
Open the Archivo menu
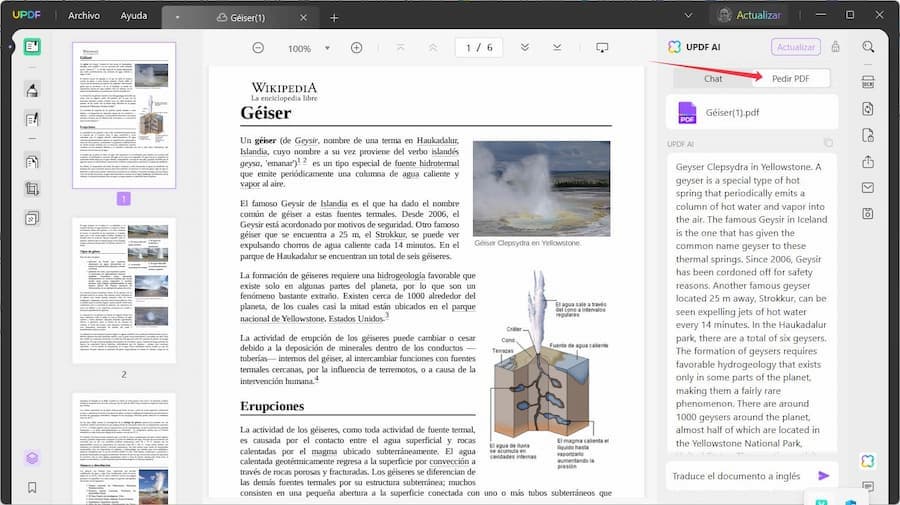click(84, 15)
